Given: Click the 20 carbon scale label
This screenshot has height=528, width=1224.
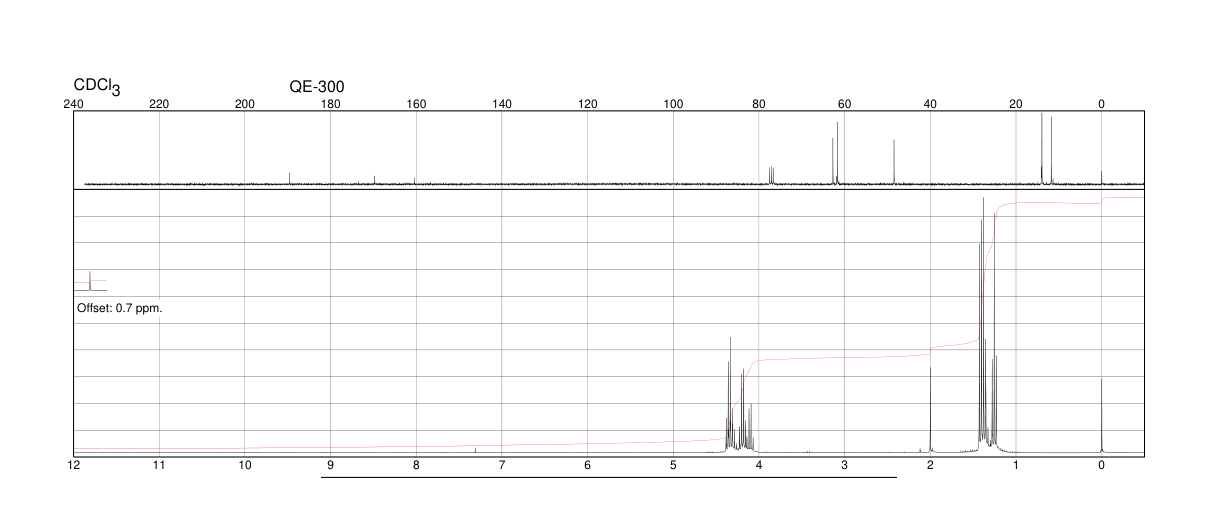Looking at the screenshot, I should pos(1016,104).
